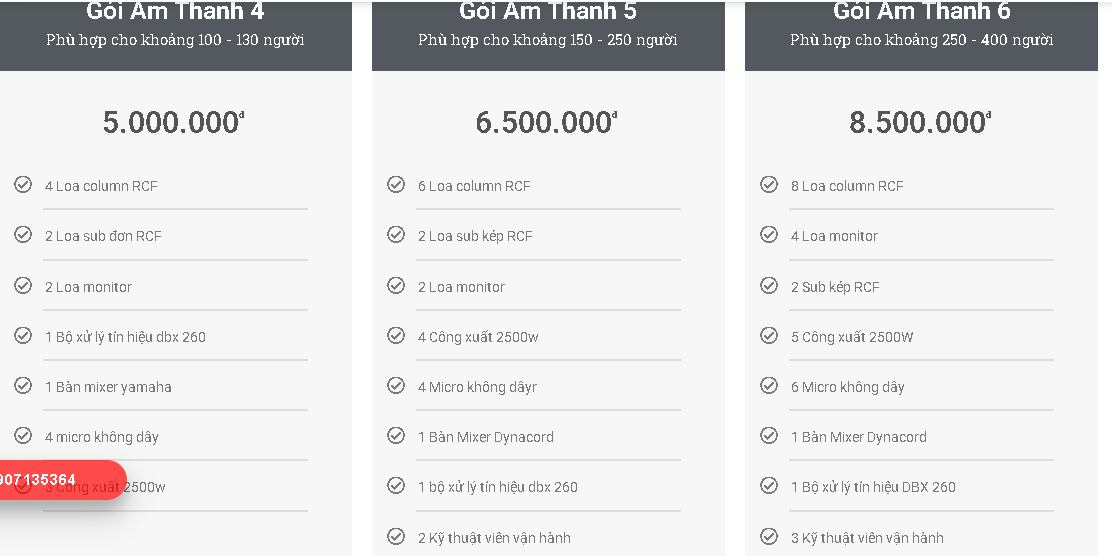Click check icon beside 8 Loa column RCF
The image size is (1112, 556).
(769, 185)
